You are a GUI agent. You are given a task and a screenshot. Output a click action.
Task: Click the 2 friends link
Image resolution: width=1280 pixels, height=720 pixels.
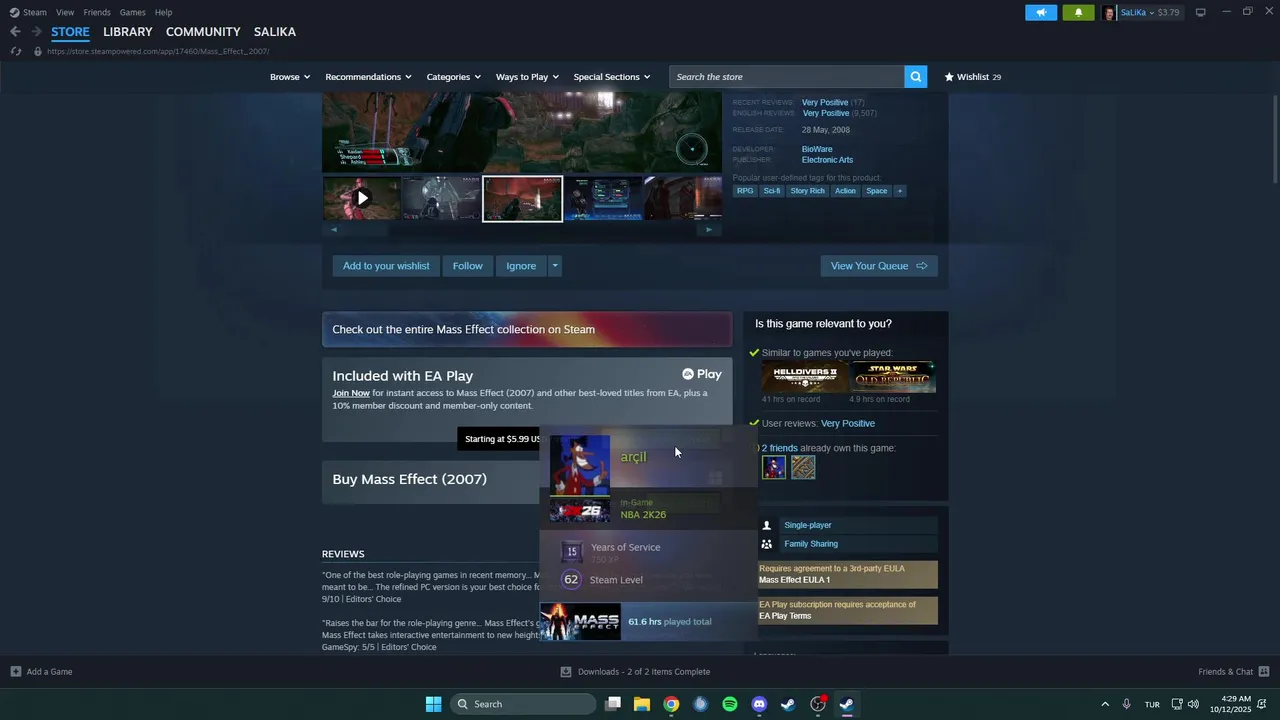coord(780,448)
